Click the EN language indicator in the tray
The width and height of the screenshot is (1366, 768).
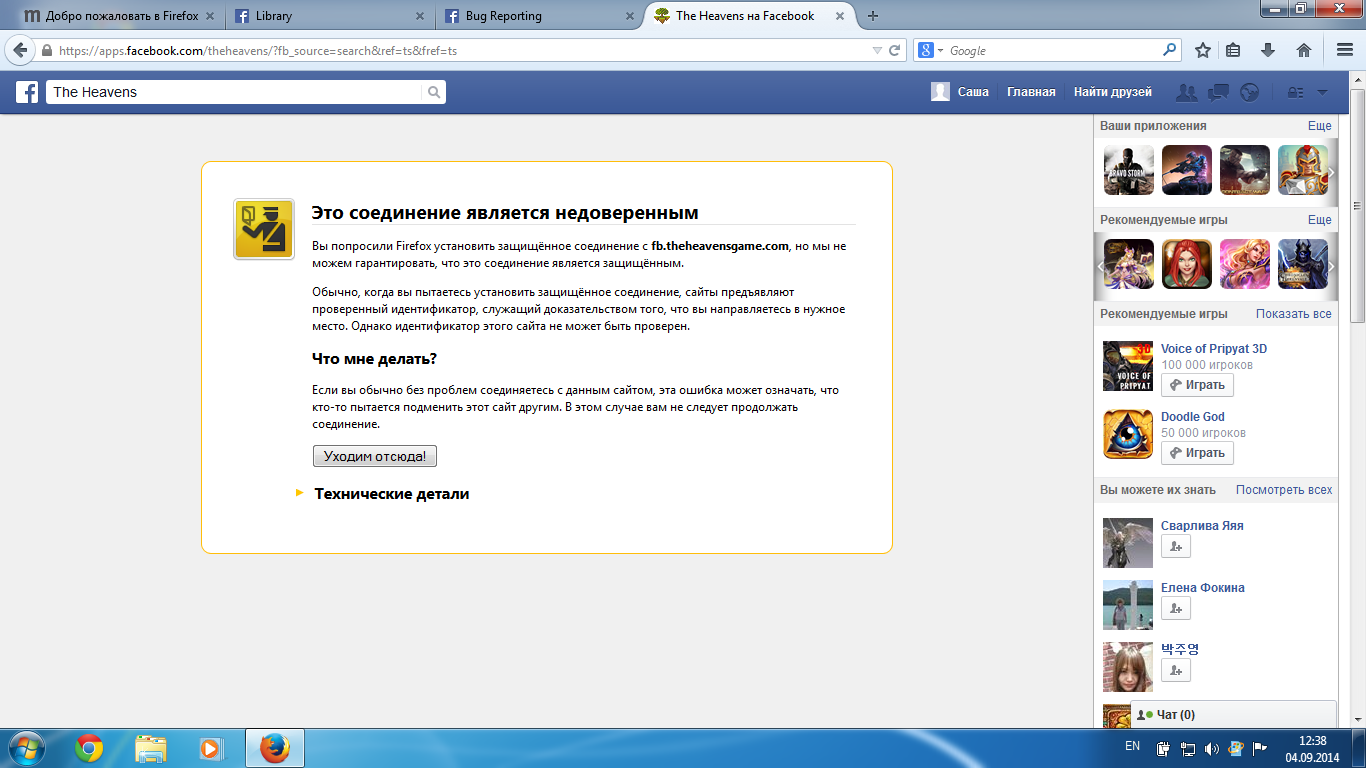click(1132, 746)
